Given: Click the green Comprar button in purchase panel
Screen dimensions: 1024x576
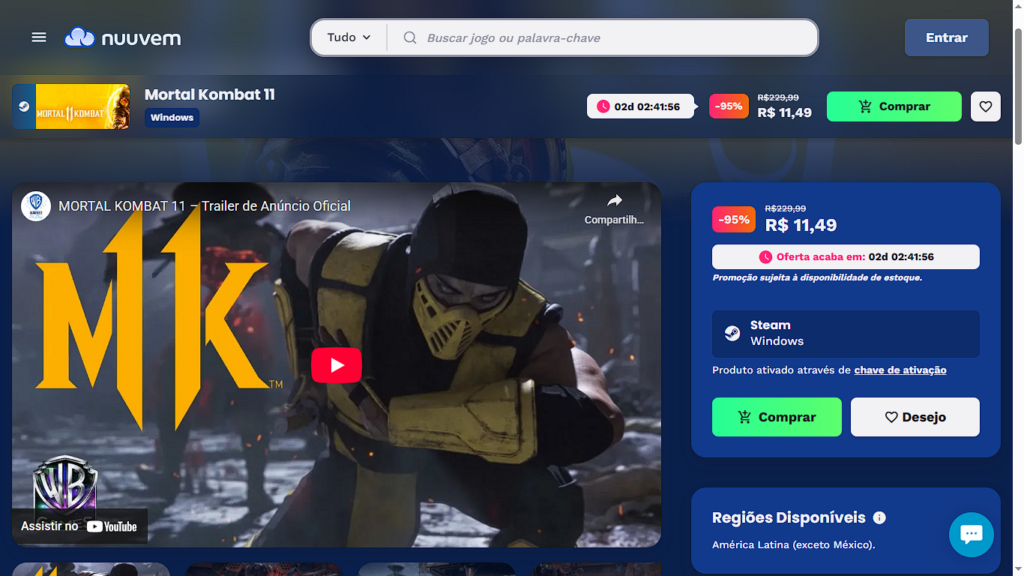Looking at the screenshot, I should (776, 417).
